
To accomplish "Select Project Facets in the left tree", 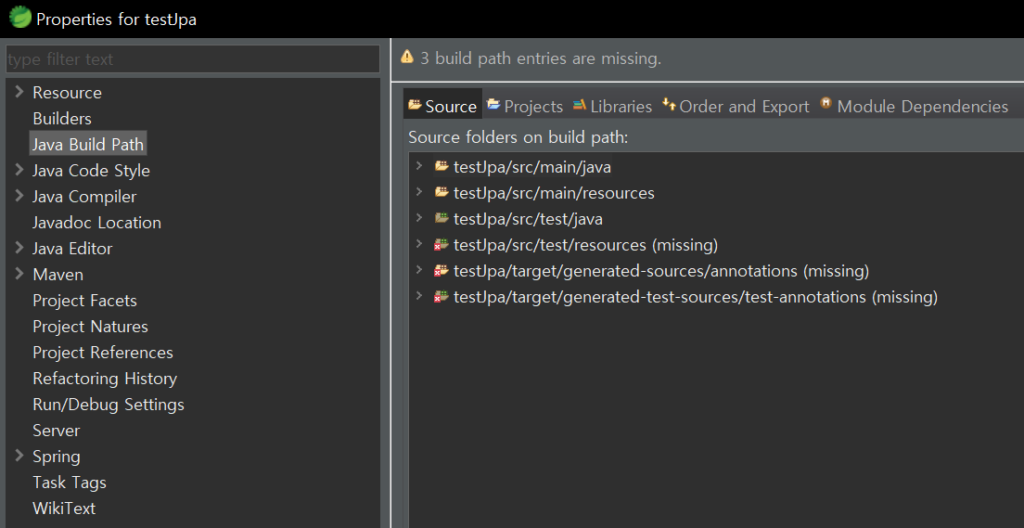I will 84,300.
